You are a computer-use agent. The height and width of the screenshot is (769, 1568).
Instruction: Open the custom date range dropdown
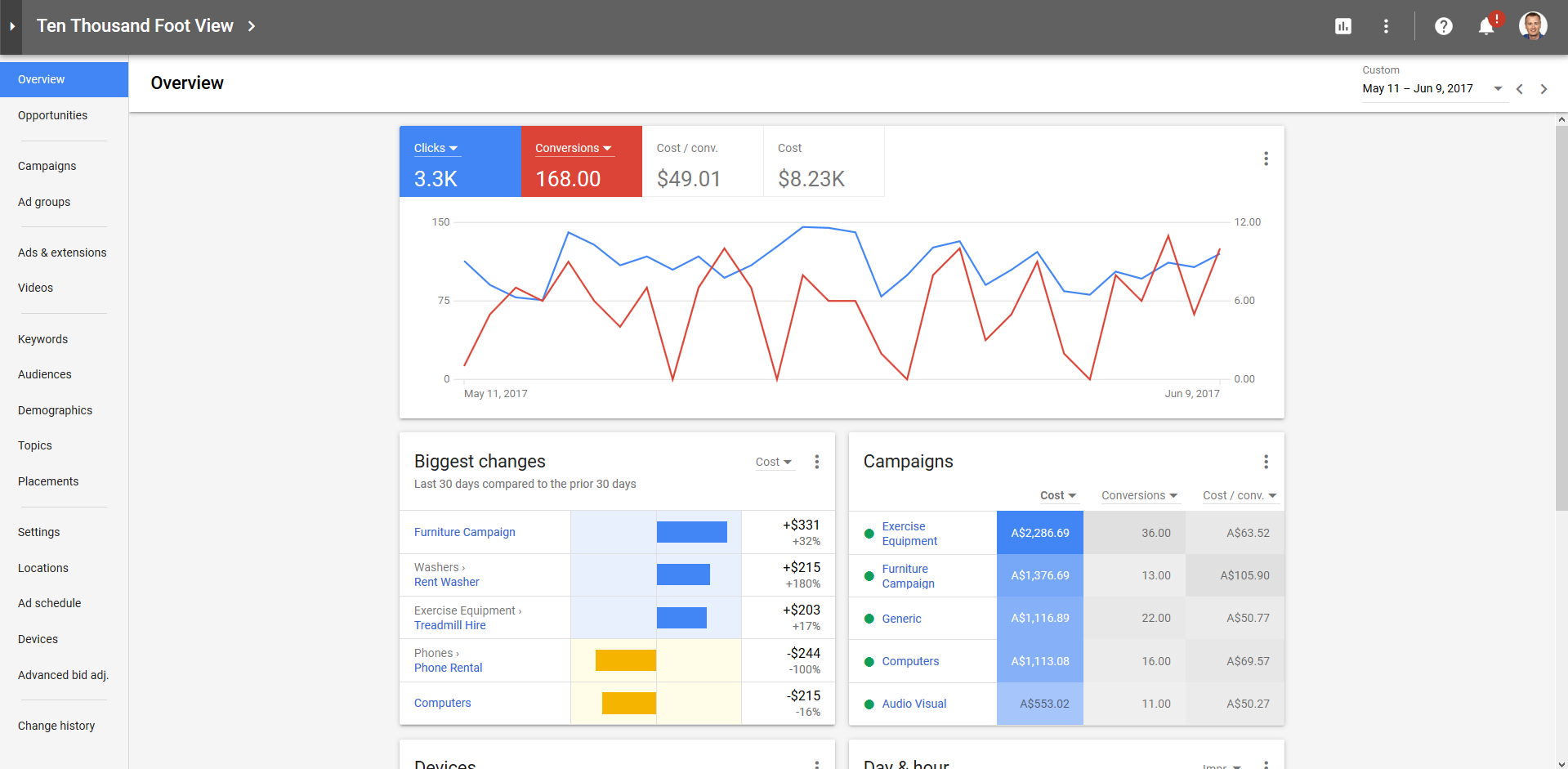[1499, 88]
